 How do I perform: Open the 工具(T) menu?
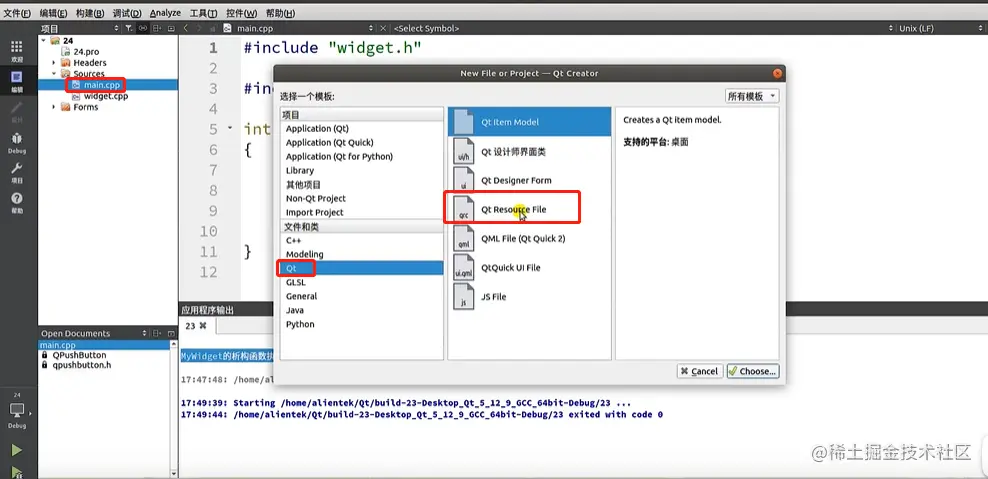[204, 13]
